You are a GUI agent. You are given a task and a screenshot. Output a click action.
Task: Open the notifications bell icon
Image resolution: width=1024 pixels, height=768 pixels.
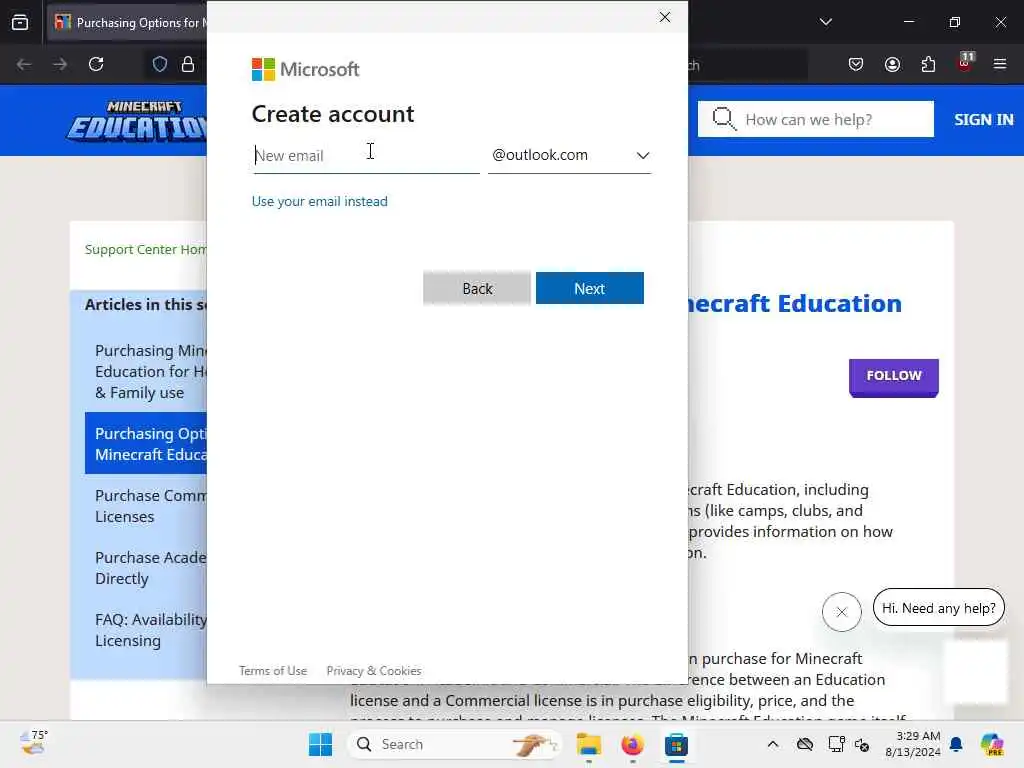[x=956, y=744]
